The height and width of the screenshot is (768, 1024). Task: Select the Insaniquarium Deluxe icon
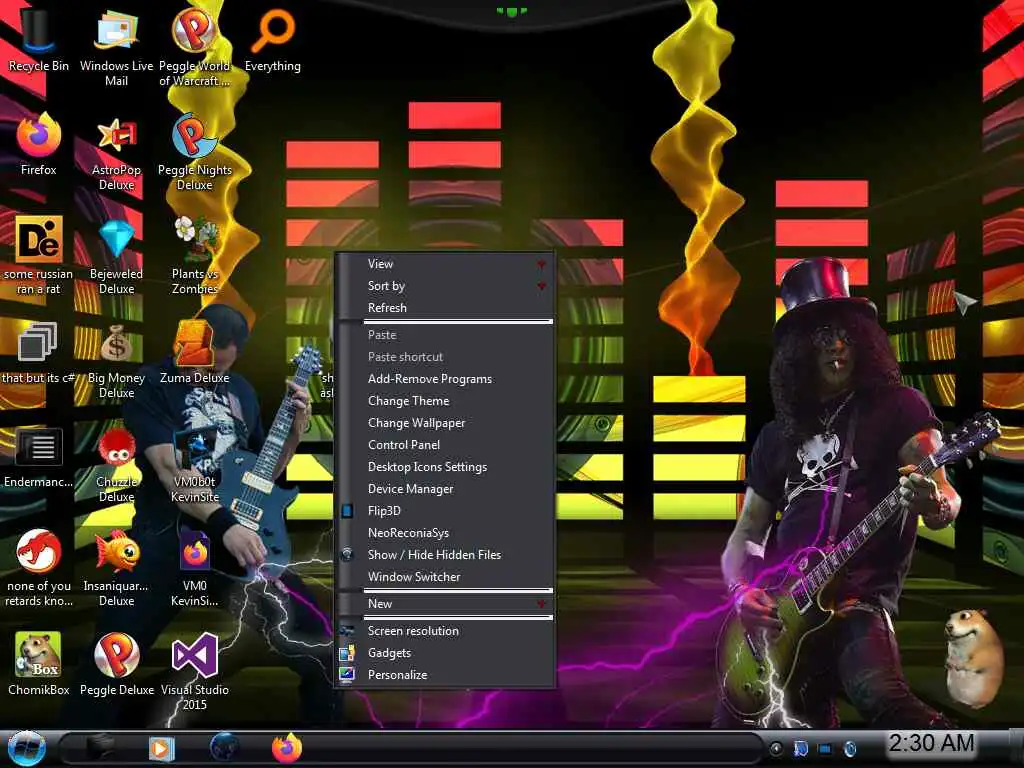(116, 567)
